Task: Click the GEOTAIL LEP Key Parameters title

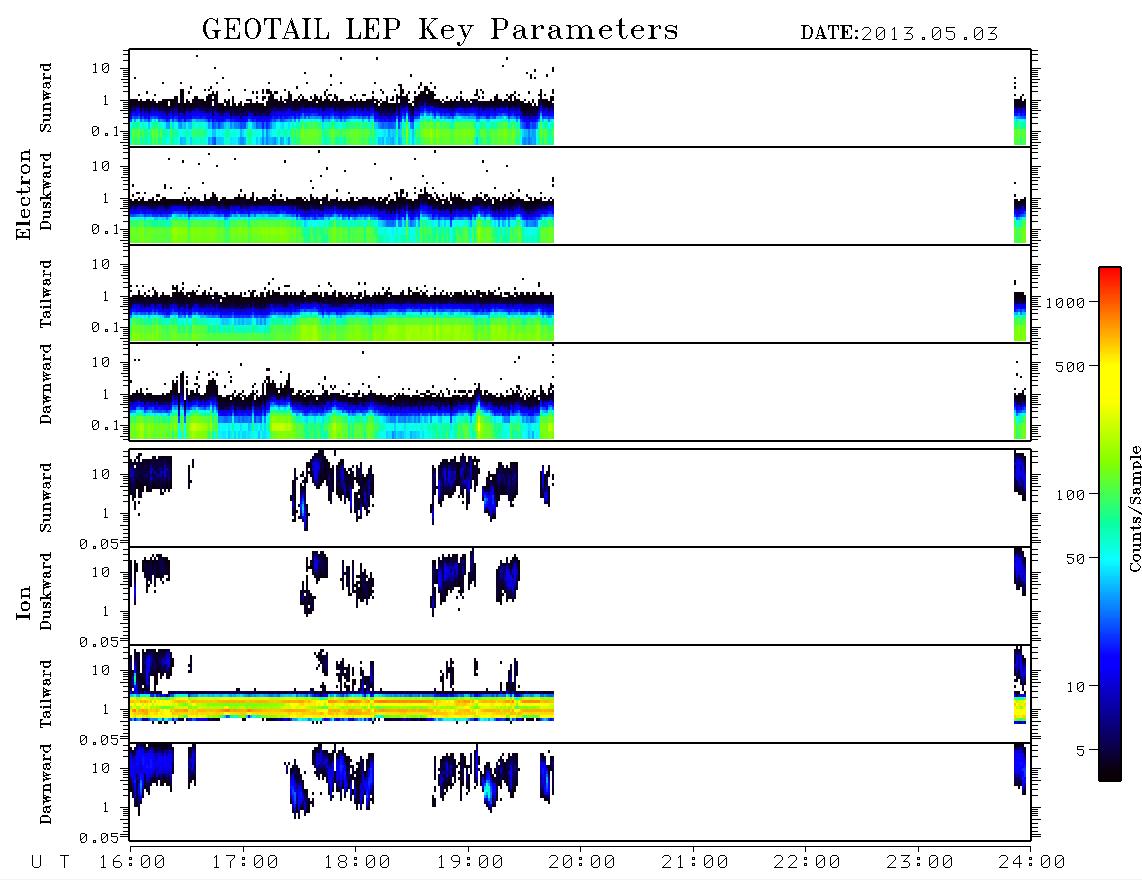Action: [440, 30]
